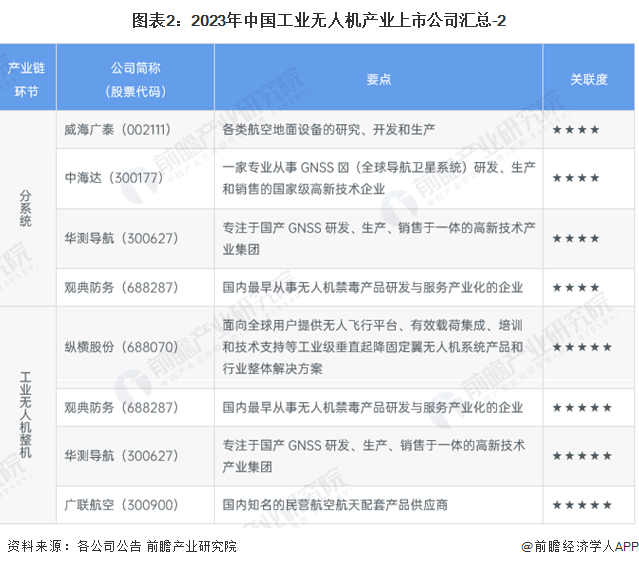This screenshot has width=639, height=567.
Task: Click the star rating in 威海广泰 row
Action: [576, 130]
